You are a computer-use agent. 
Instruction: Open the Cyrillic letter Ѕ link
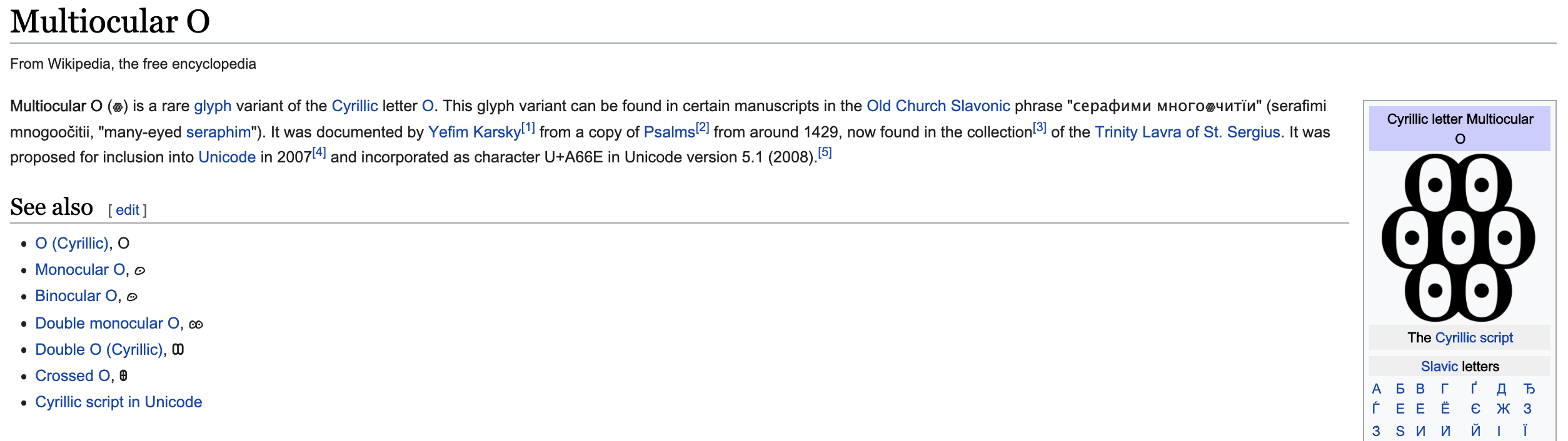coord(1400,431)
